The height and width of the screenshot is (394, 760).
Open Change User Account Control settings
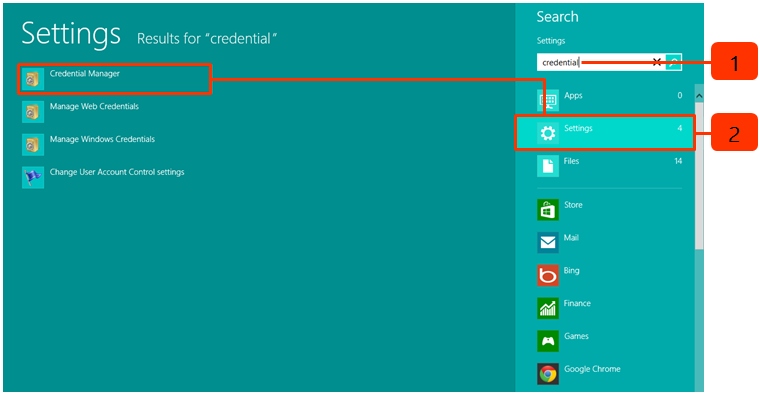[x=117, y=172]
